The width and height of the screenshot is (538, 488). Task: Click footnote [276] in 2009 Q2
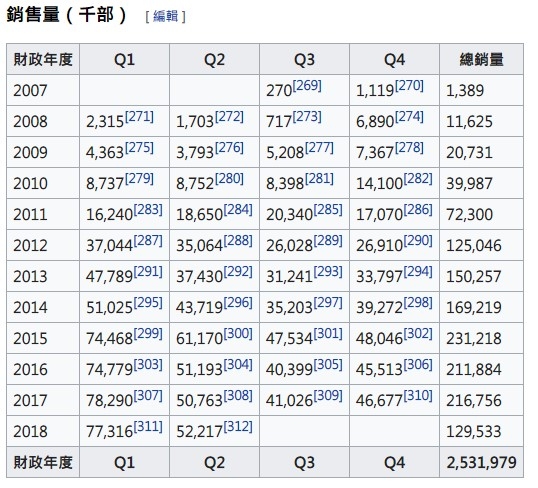(x=229, y=148)
